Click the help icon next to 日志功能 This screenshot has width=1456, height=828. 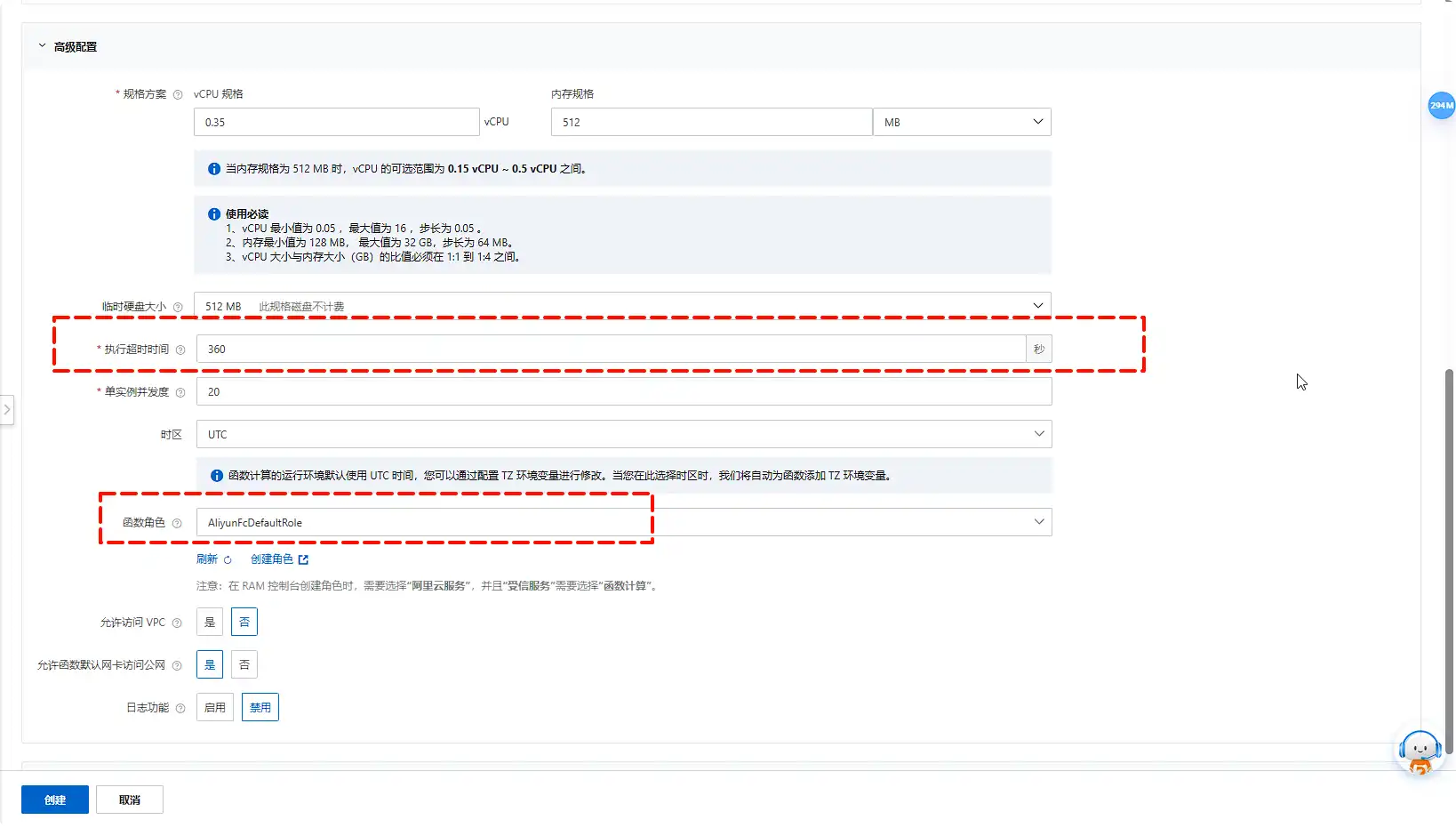180,708
